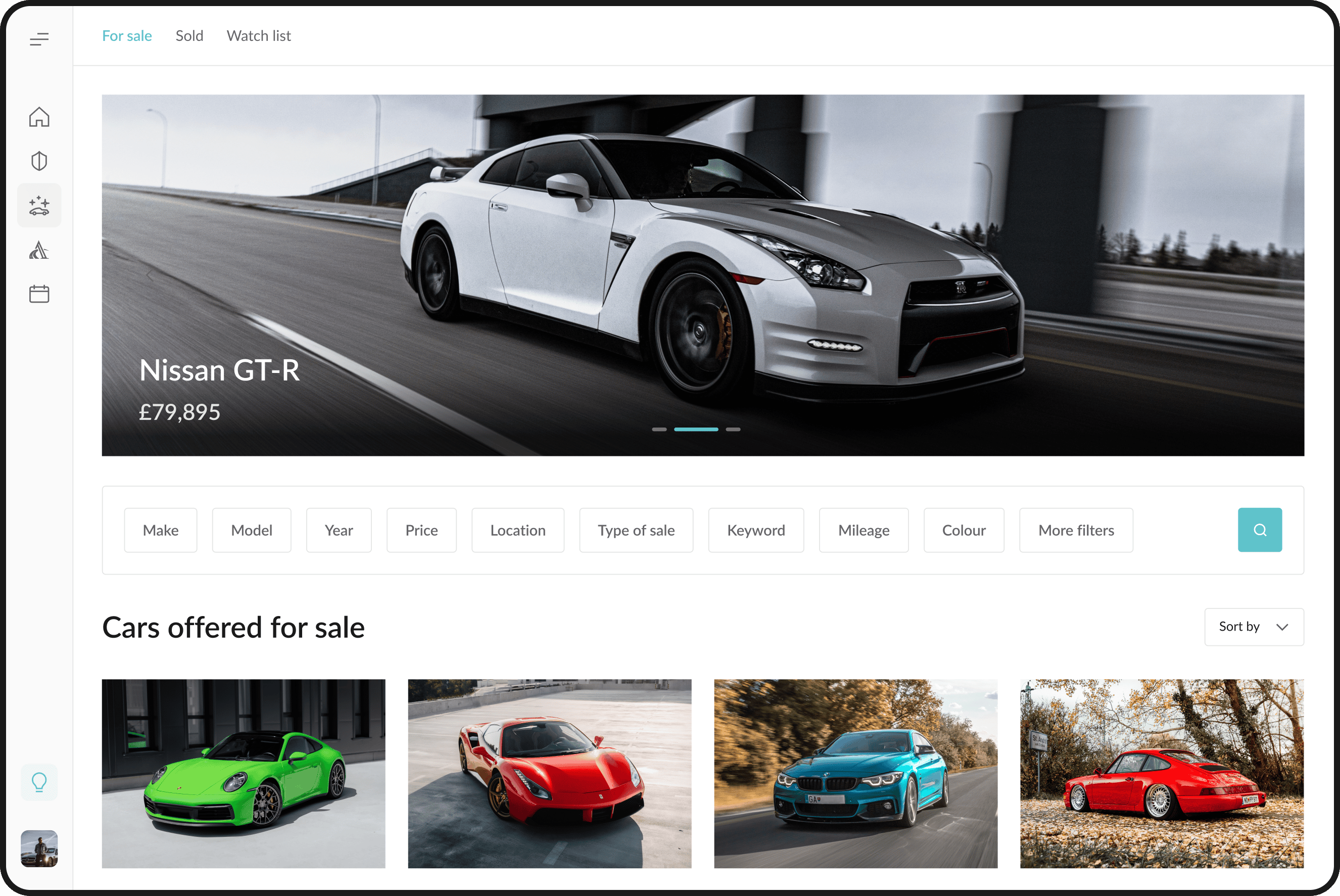
Task: Open the shield icon in sidebar
Action: (x=39, y=161)
